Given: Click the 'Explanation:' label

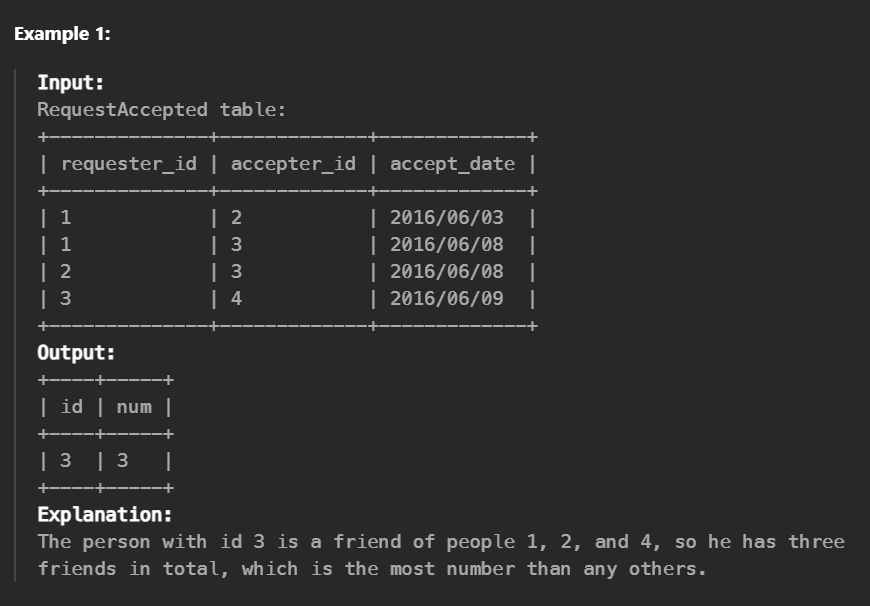Looking at the screenshot, I should pyautogui.click(x=105, y=515).
